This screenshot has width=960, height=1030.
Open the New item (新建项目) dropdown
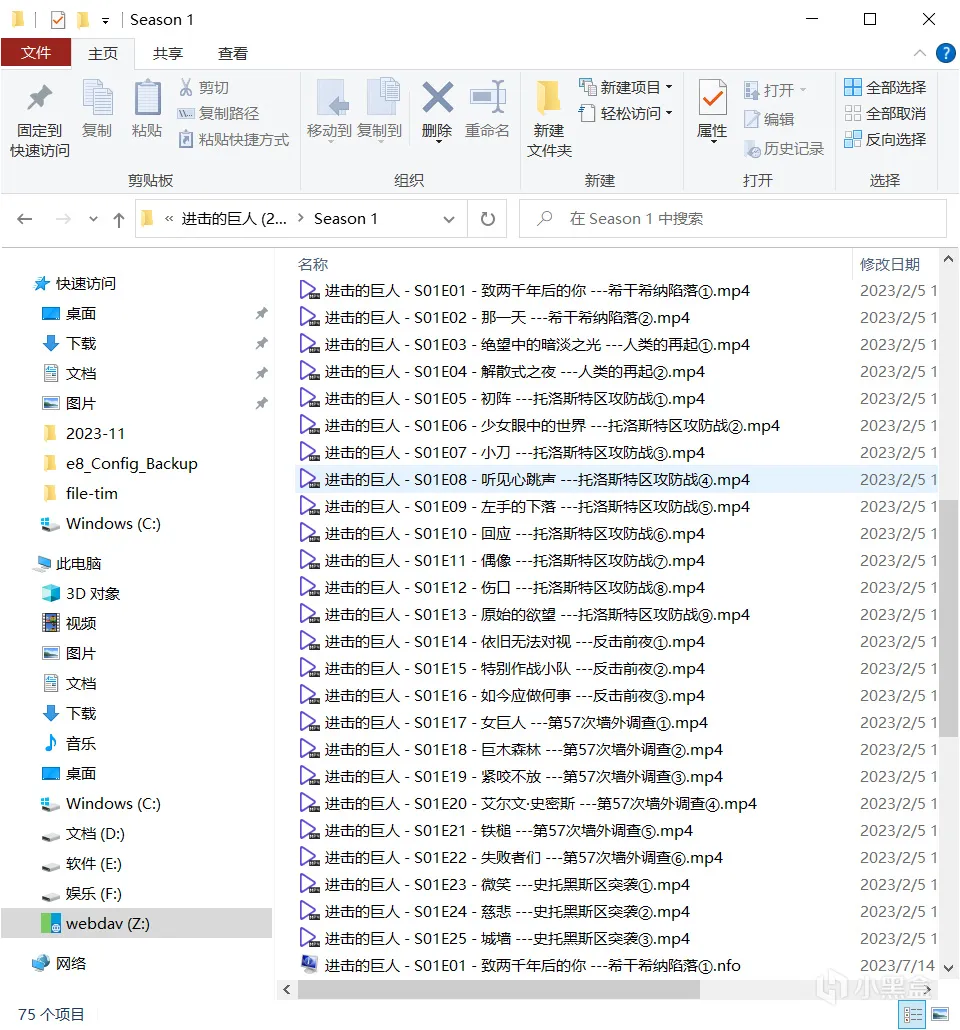(626, 87)
